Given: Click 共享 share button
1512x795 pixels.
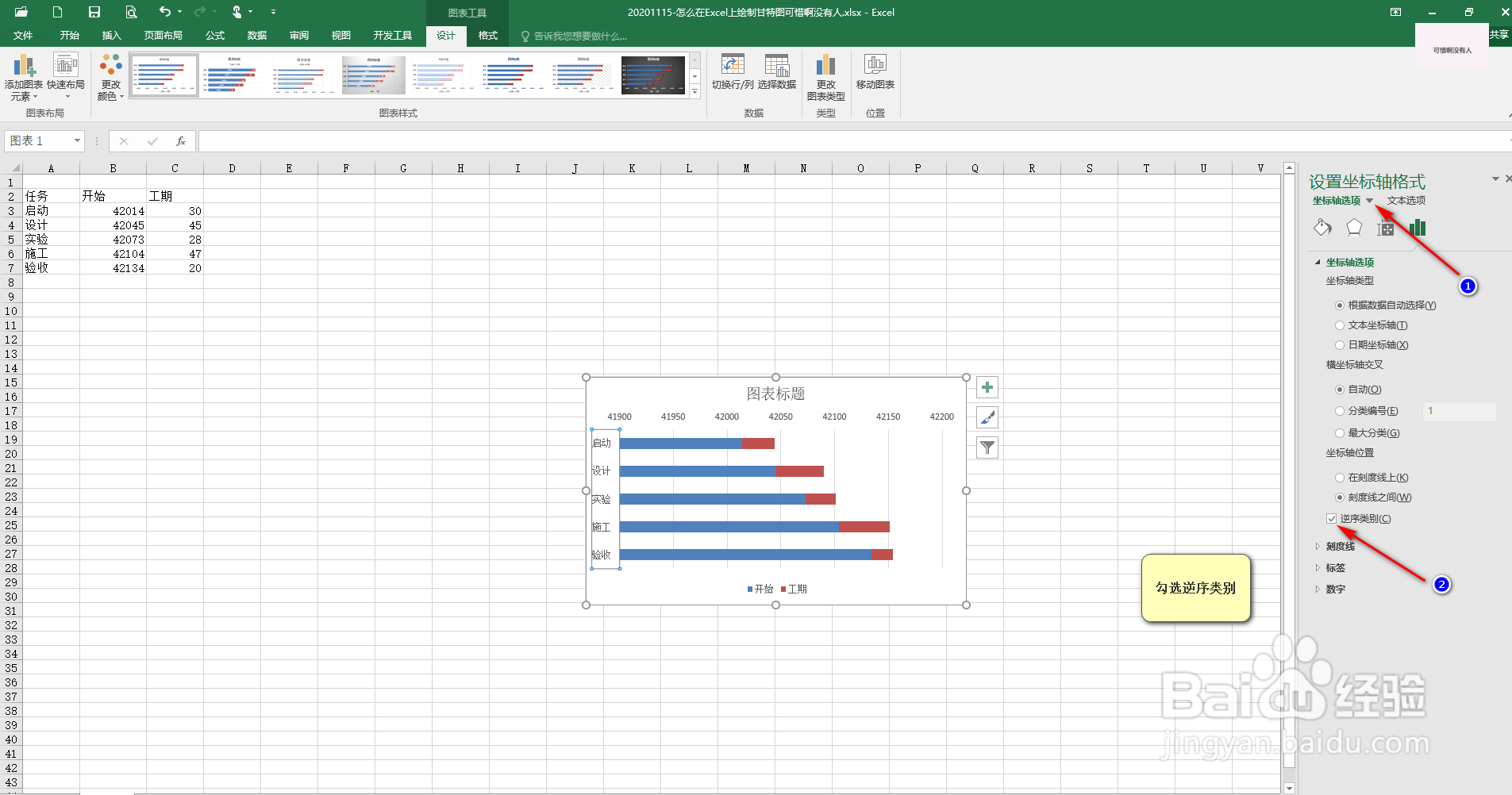Looking at the screenshot, I should [x=1499, y=35].
